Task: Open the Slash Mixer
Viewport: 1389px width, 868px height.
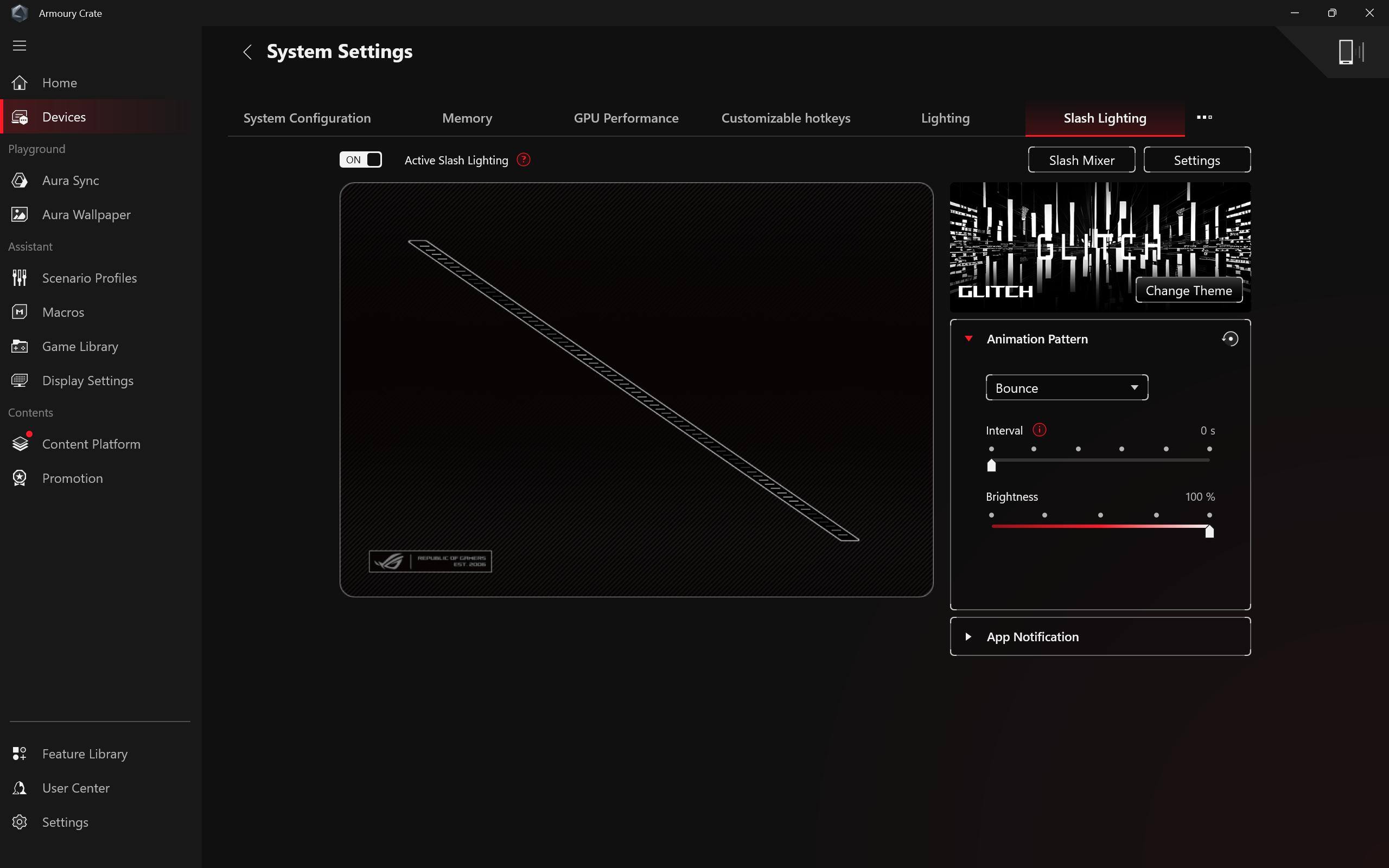Action: click(x=1081, y=159)
